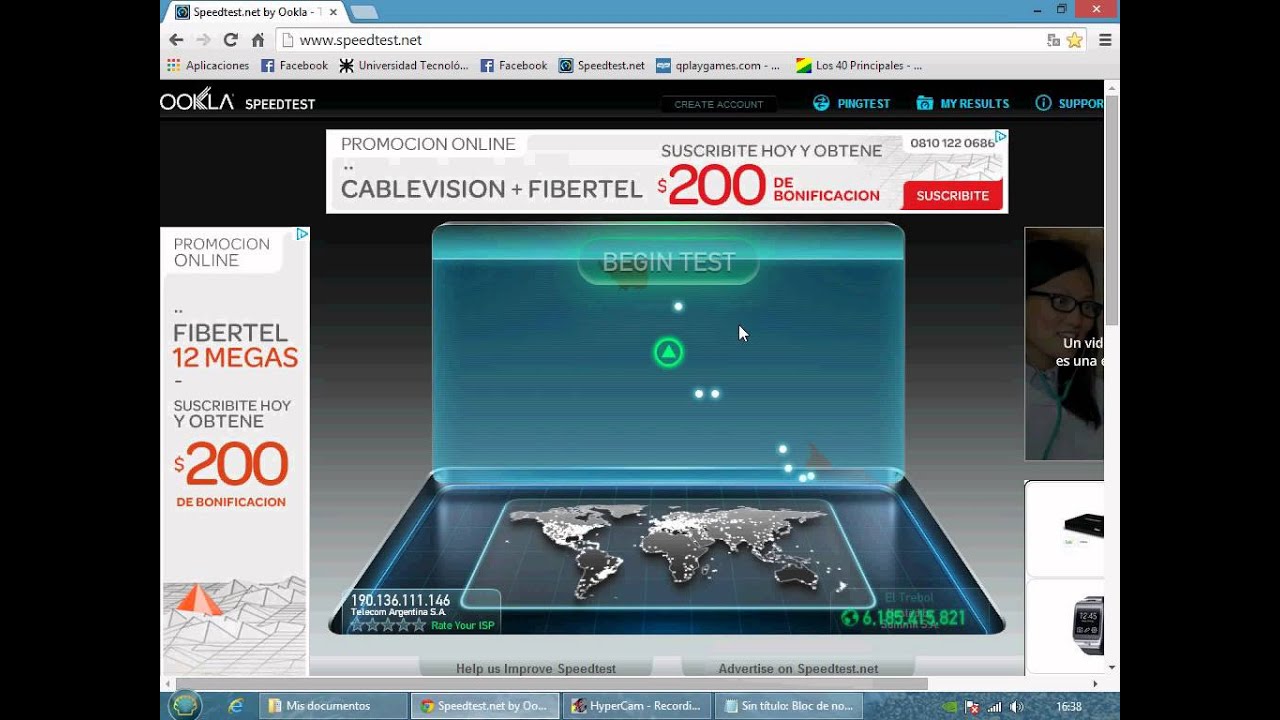Click the scroll right arrow of horizontal scrollbar
The image size is (1280, 720).
click(x=1095, y=683)
